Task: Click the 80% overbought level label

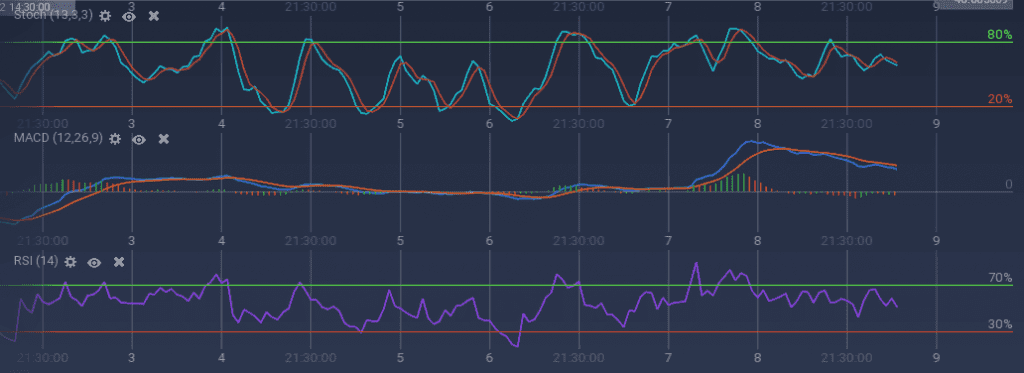Action: tap(999, 35)
